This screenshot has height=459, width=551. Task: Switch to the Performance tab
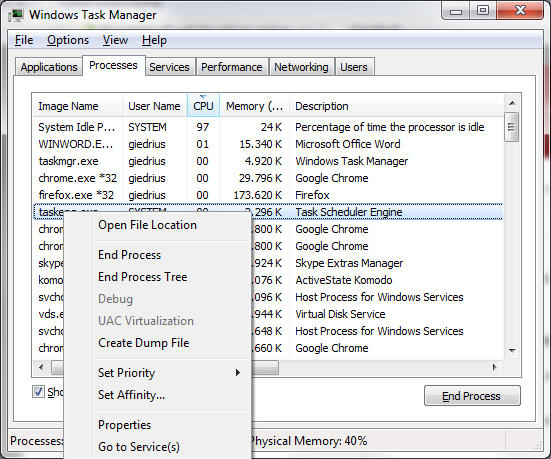click(x=232, y=67)
